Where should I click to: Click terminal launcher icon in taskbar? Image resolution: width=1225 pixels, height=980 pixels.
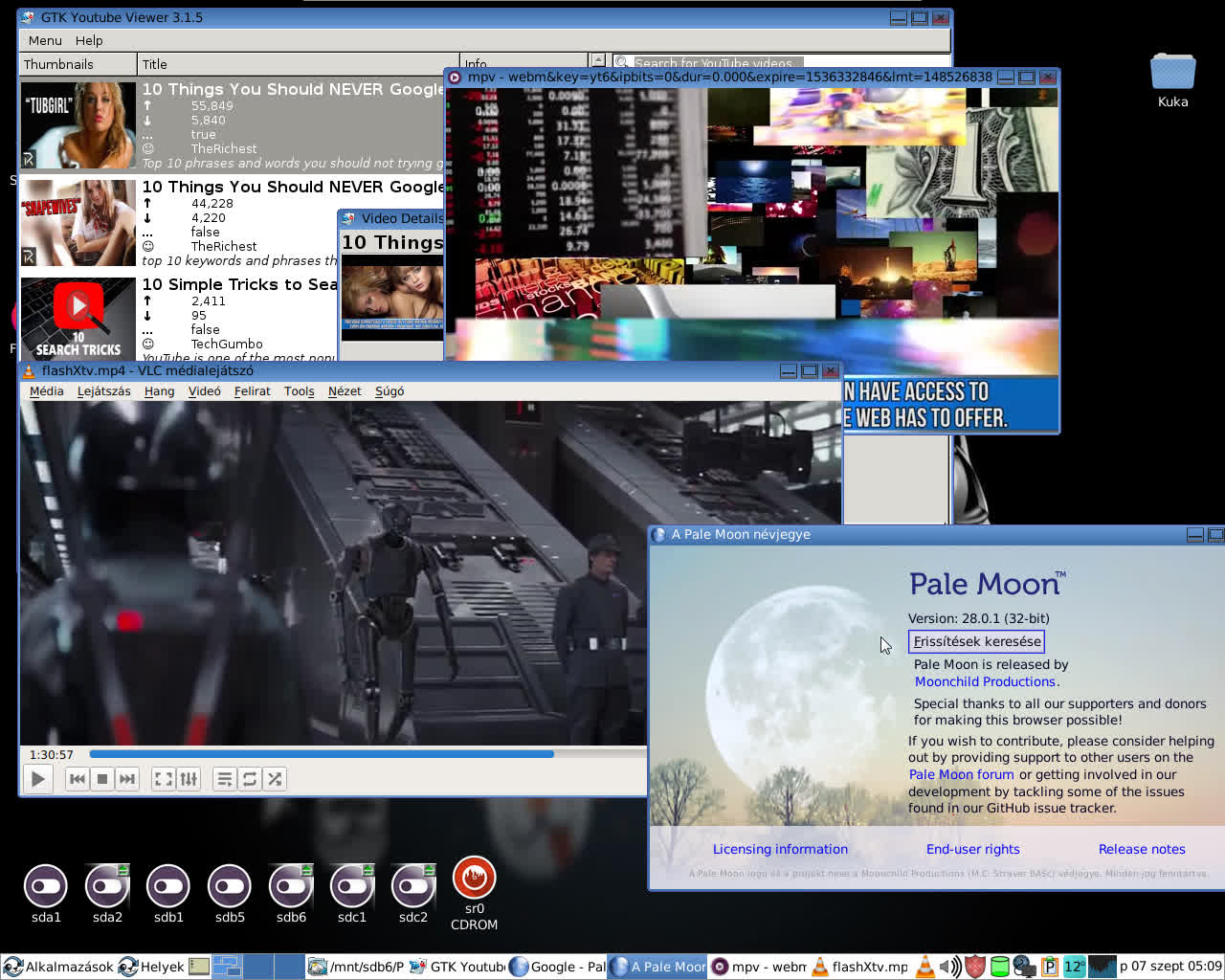tap(199, 967)
